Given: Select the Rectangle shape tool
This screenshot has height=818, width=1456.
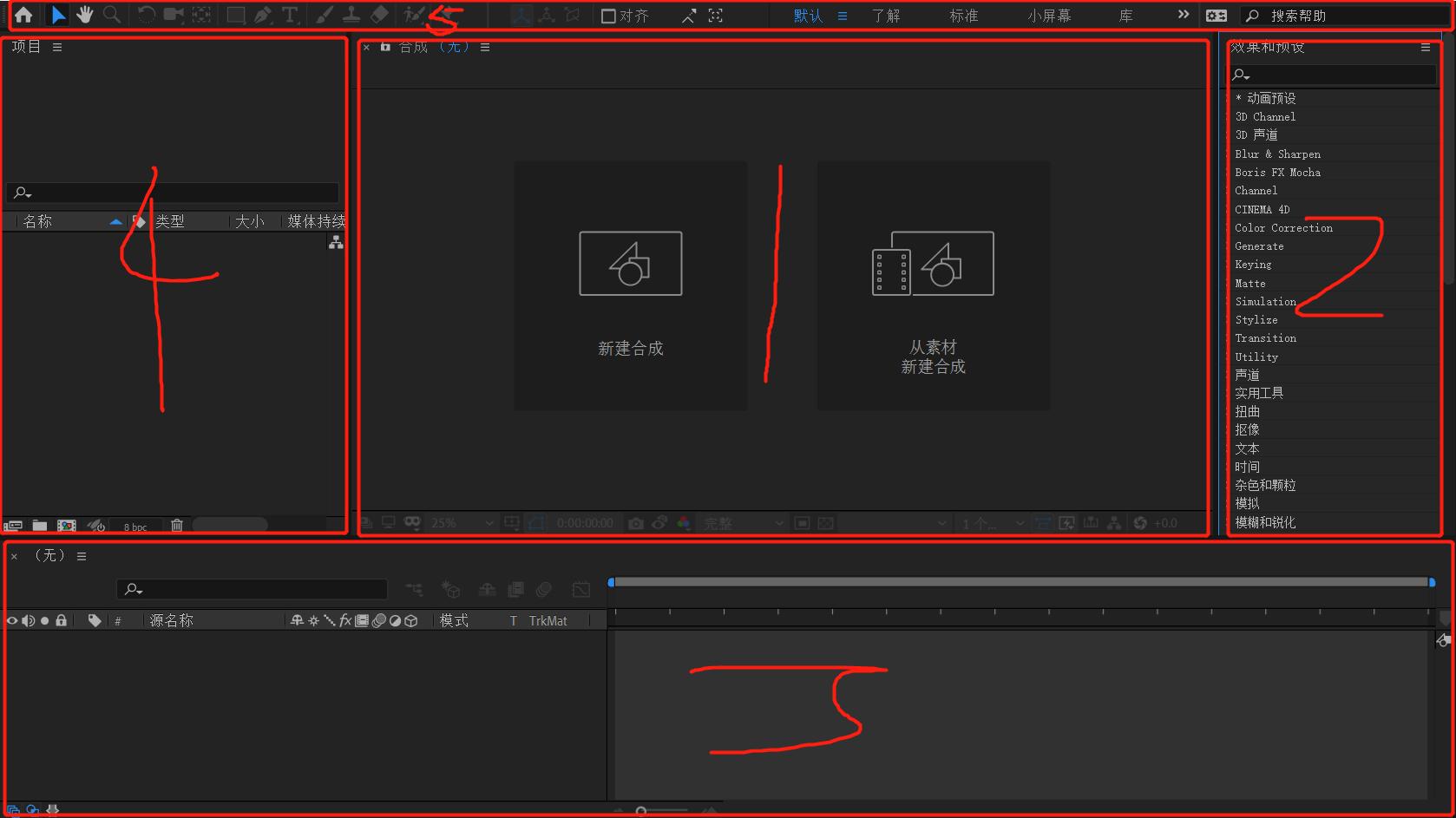Looking at the screenshot, I should point(235,15).
